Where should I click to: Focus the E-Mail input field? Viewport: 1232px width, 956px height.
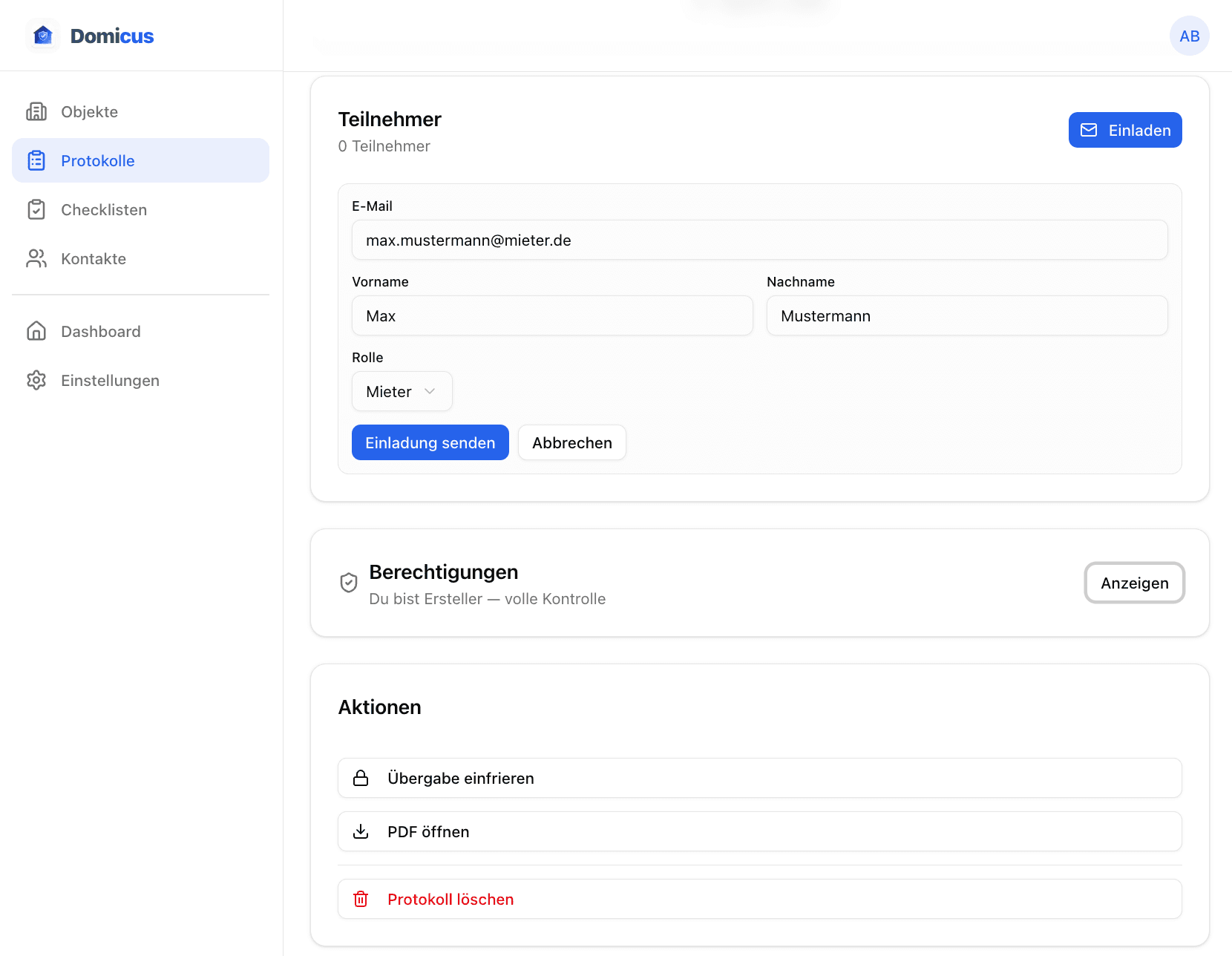(759, 240)
